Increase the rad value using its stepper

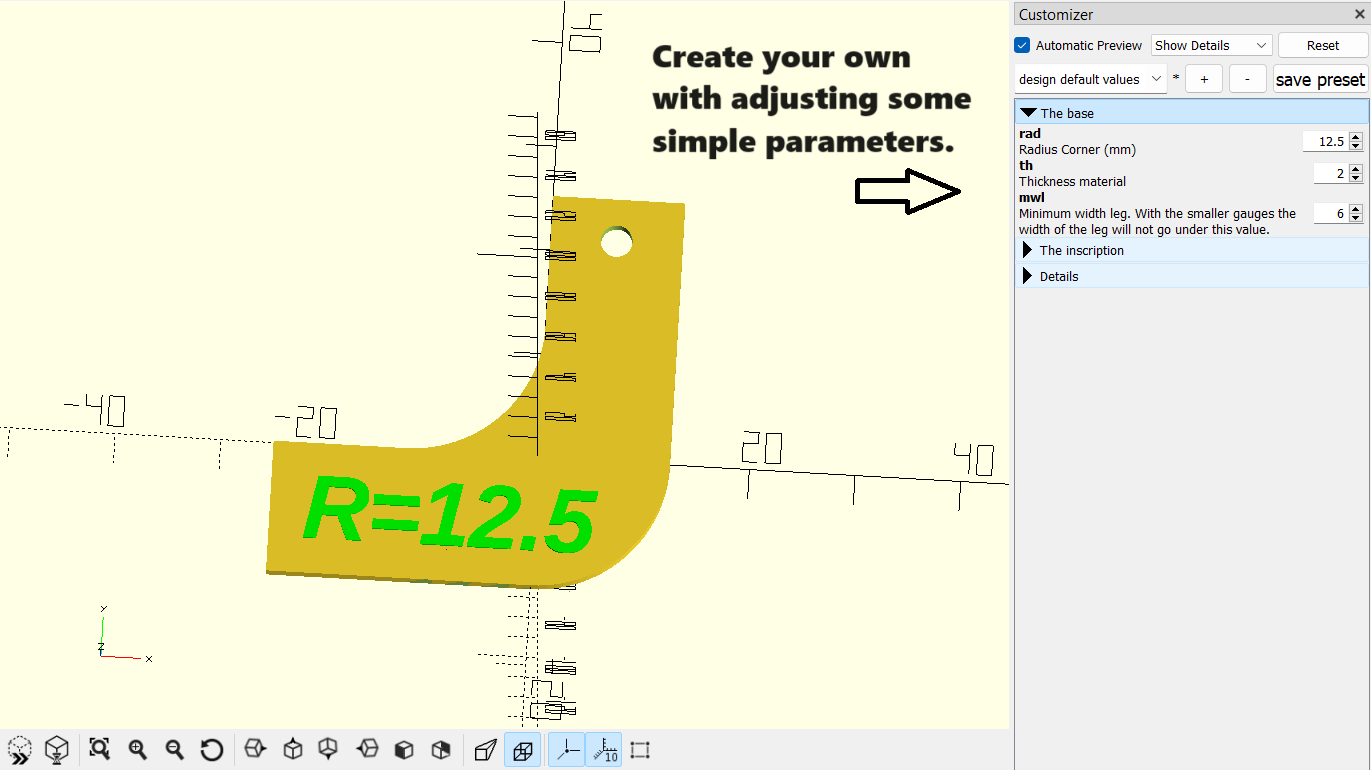tap(1357, 136)
